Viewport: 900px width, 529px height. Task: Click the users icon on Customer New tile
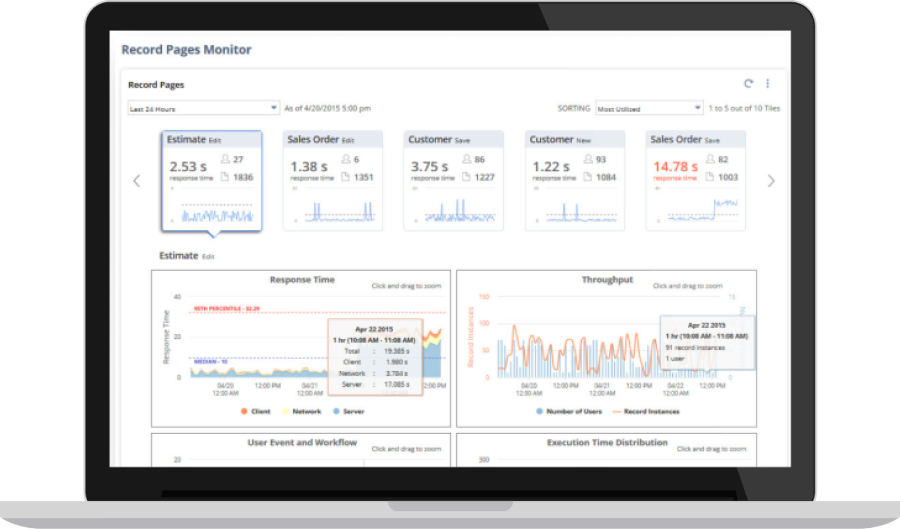coord(588,159)
